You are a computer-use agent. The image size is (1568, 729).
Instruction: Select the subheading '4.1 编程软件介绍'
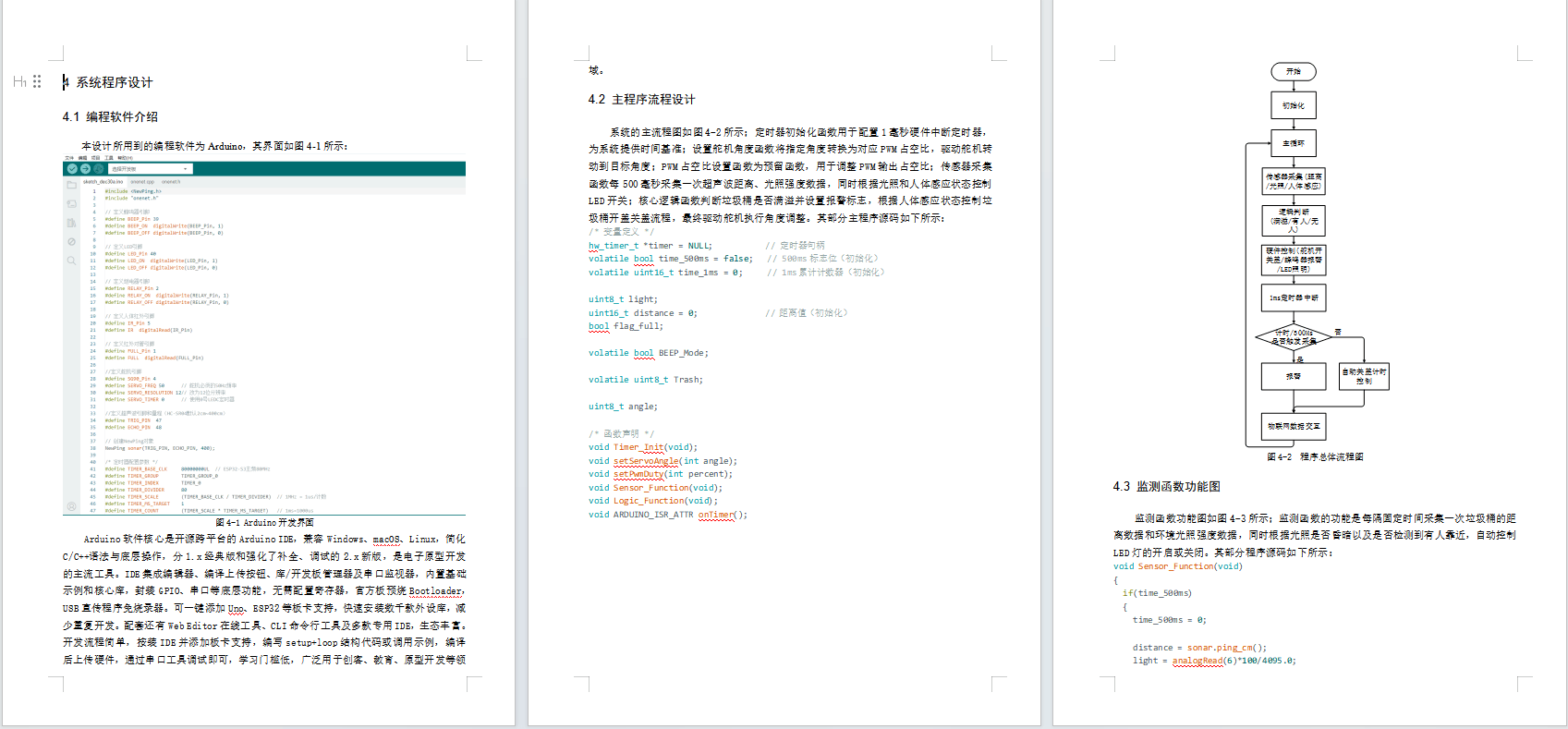pyautogui.click(x=110, y=116)
